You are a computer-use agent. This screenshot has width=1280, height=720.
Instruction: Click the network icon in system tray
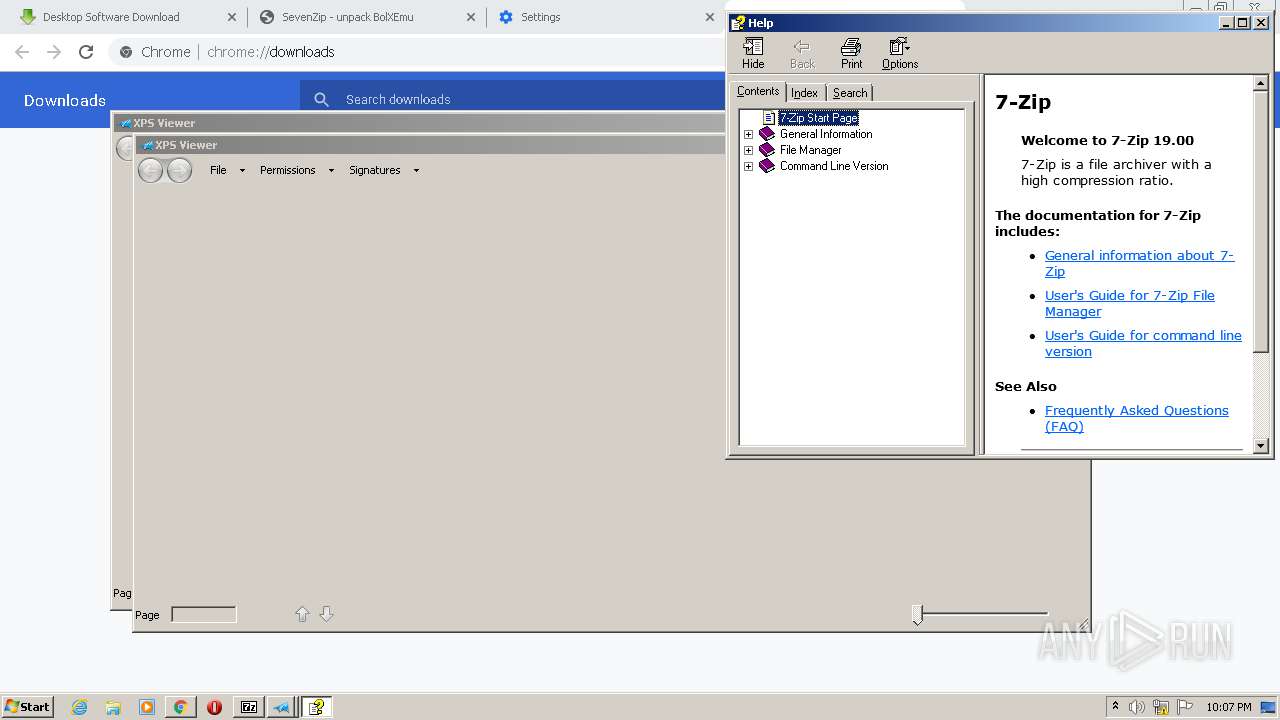1161,707
